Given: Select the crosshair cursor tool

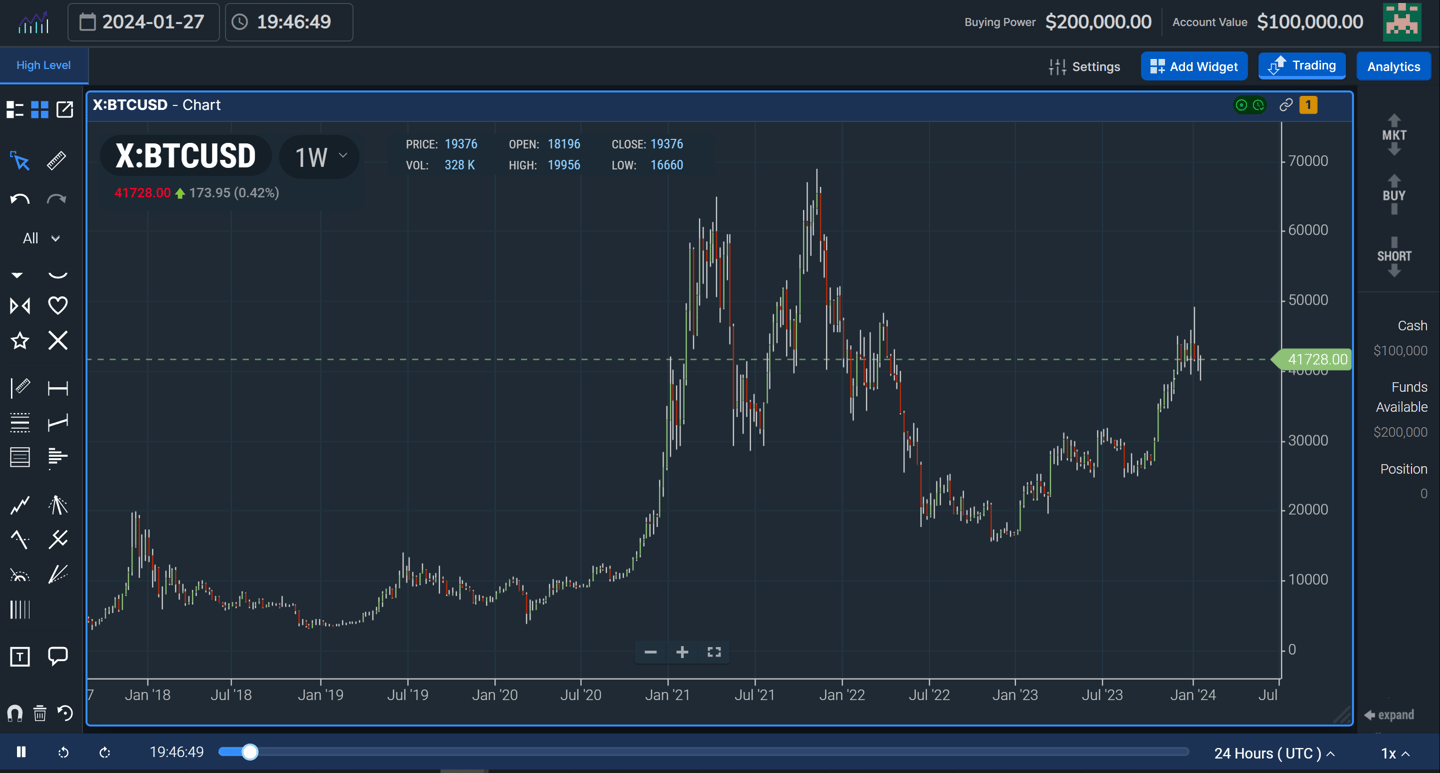Looking at the screenshot, I should click(x=19, y=160).
